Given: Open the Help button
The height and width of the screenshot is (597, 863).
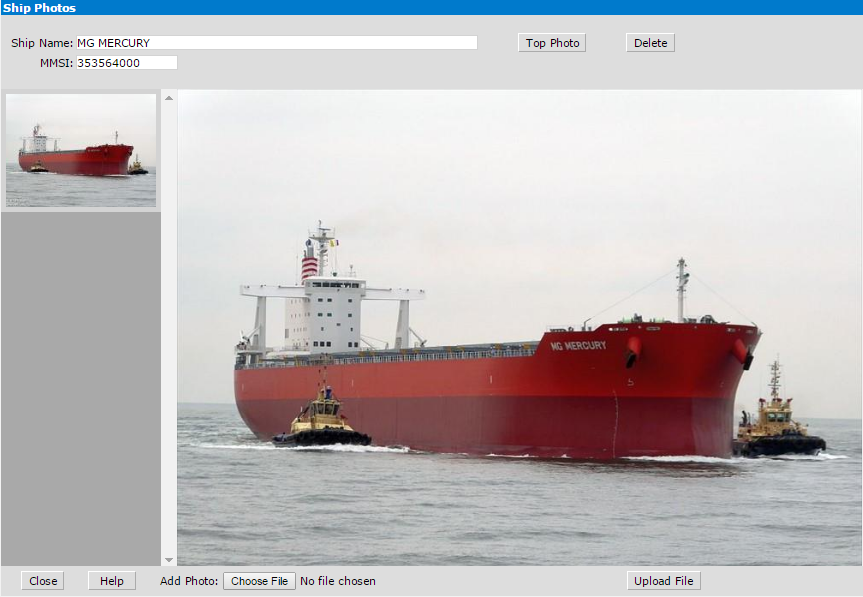Looking at the screenshot, I should point(112,581).
